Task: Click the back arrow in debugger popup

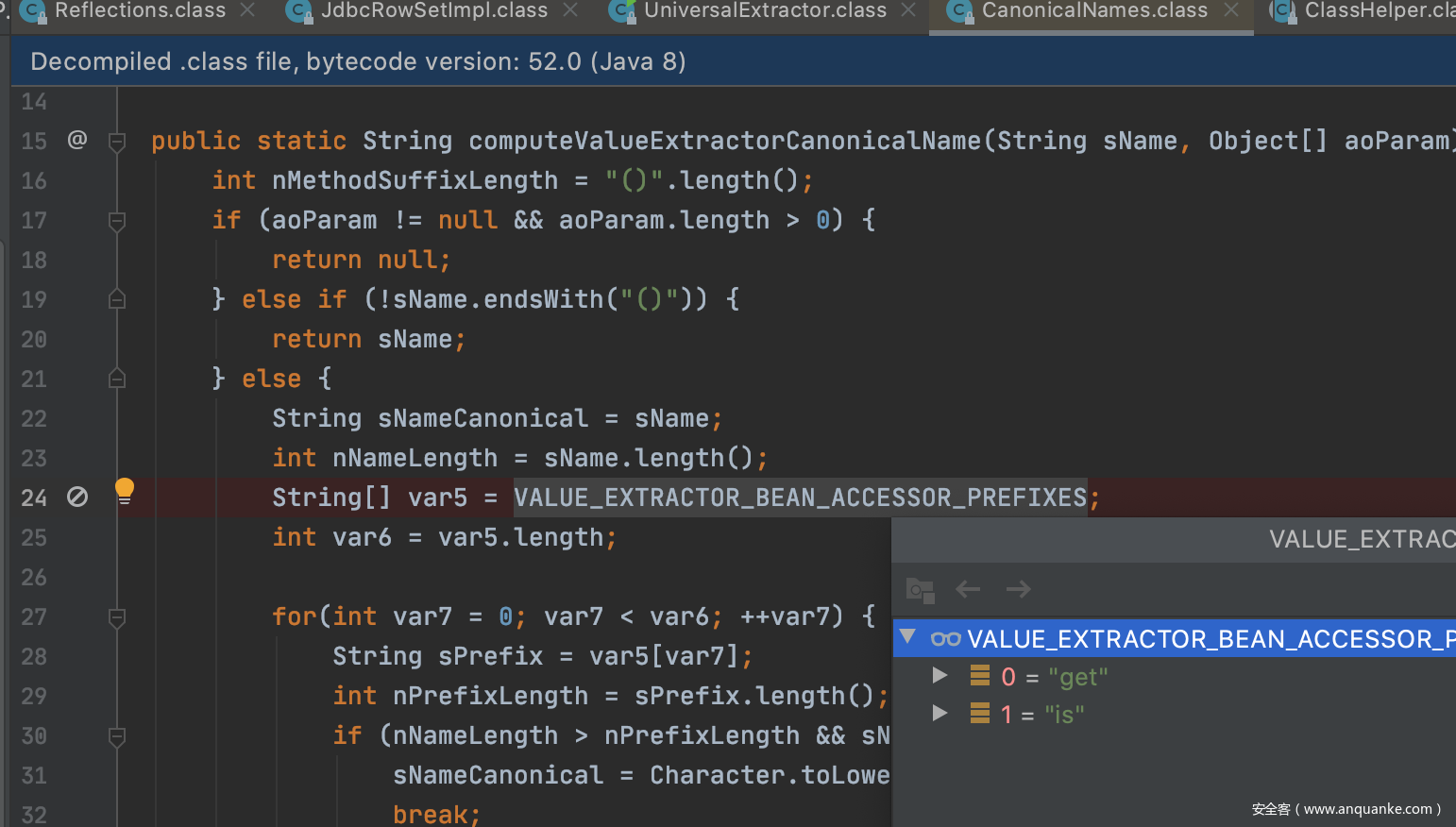Action: tap(968, 589)
